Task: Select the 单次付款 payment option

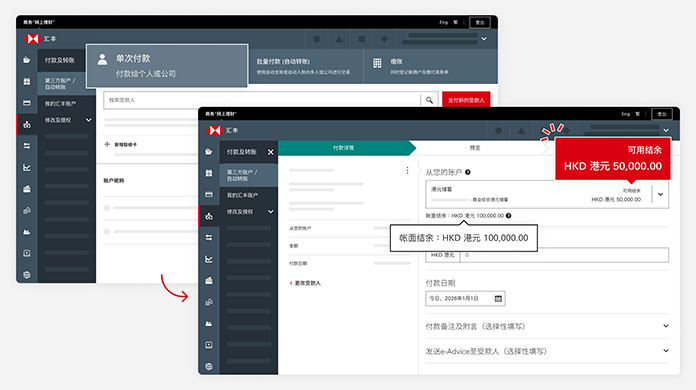Action: click(x=167, y=66)
